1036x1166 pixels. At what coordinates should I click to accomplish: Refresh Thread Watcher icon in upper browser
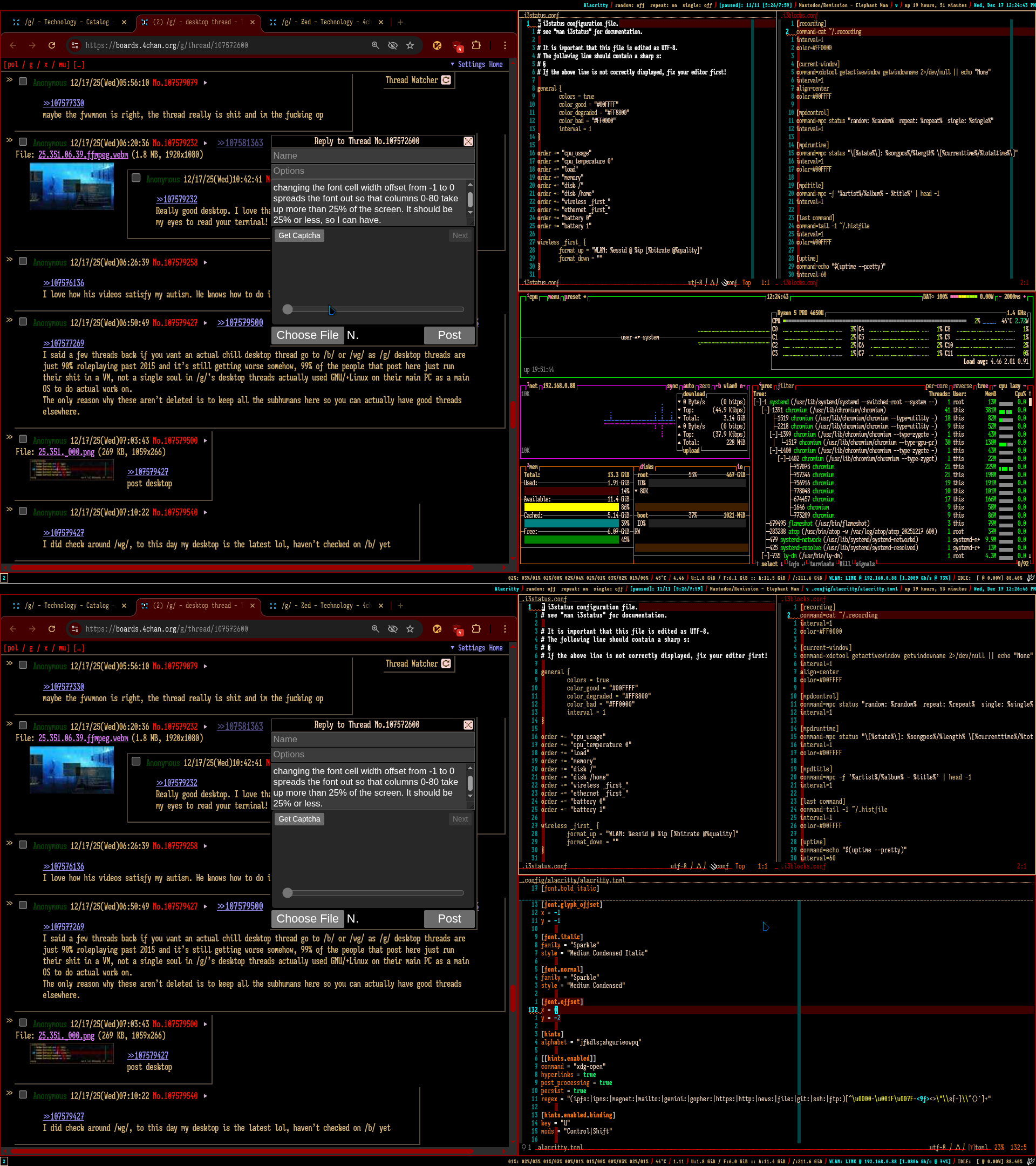(x=446, y=80)
